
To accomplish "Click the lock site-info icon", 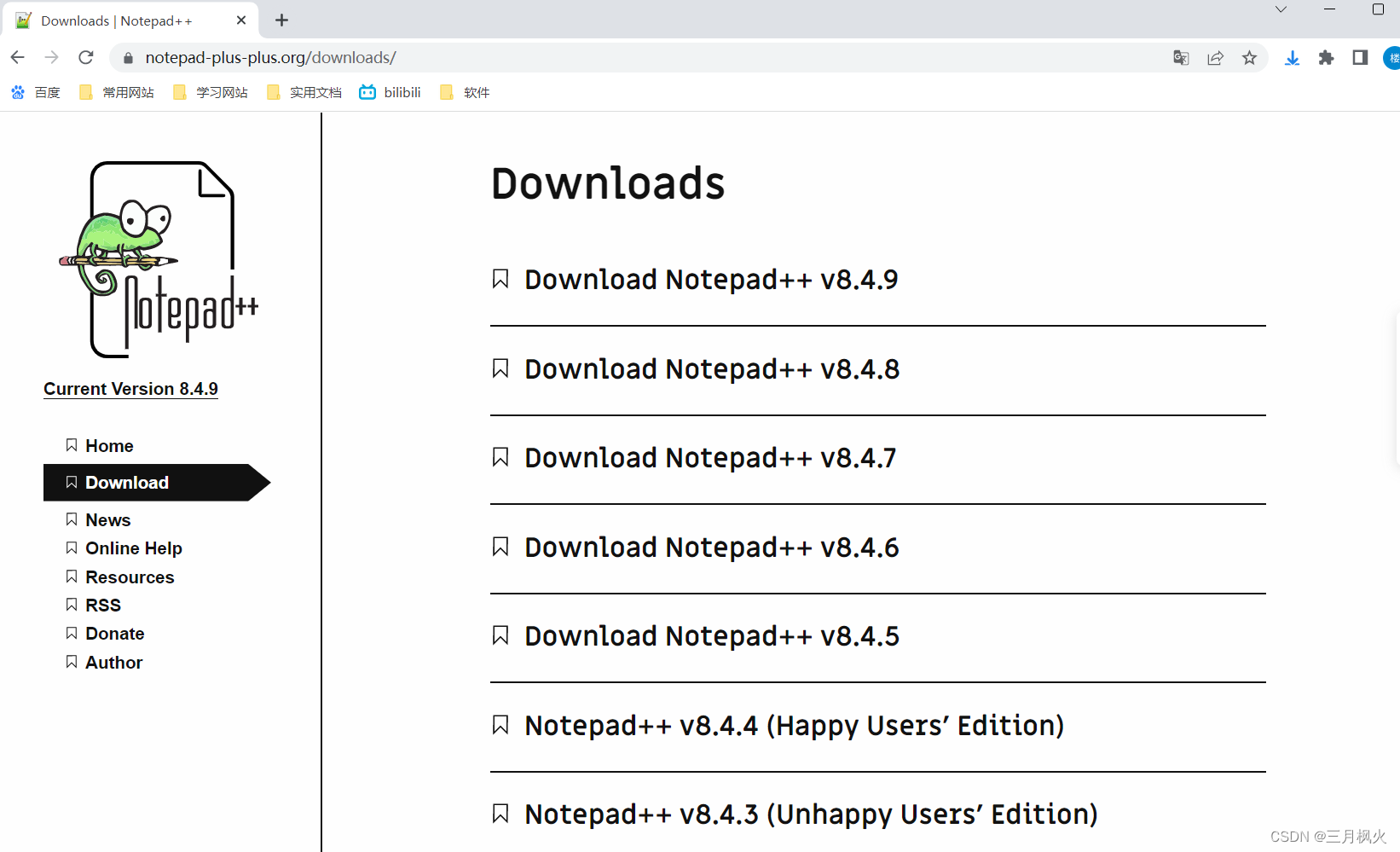I will pyautogui.click(x=128, y=58).
